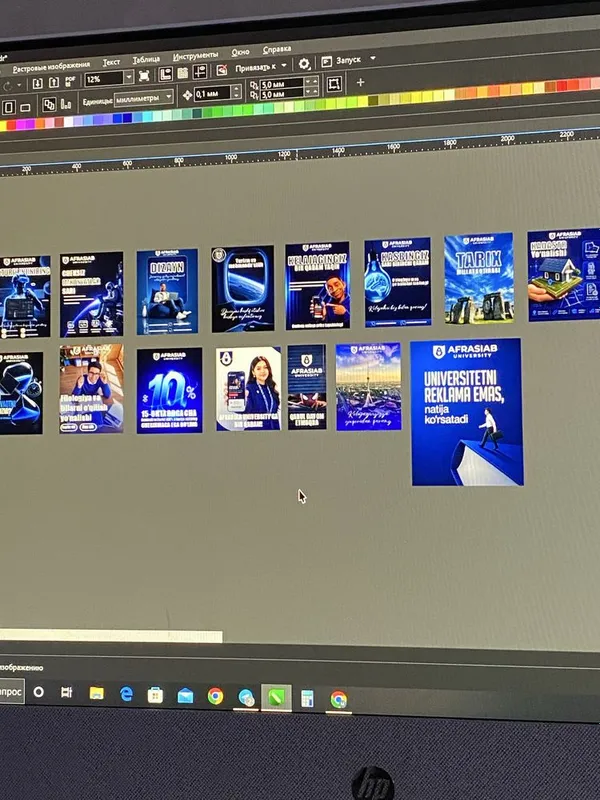Click the Import icon with down arrow
This screenshot has height=800, width=600.
tap(38, 83)
